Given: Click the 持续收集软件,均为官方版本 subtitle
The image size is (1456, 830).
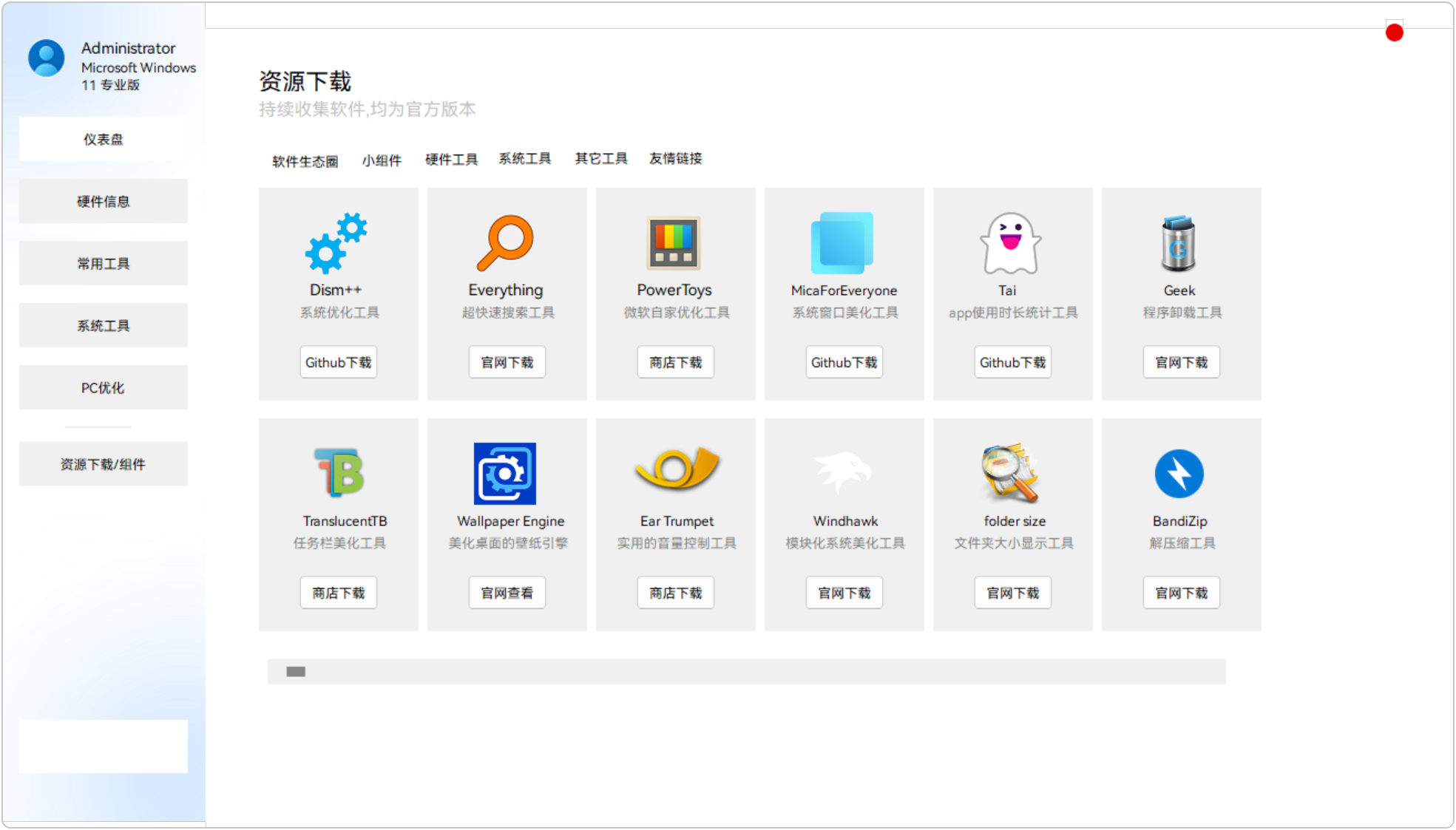Looking at the screenshot, I should (368, 109).
